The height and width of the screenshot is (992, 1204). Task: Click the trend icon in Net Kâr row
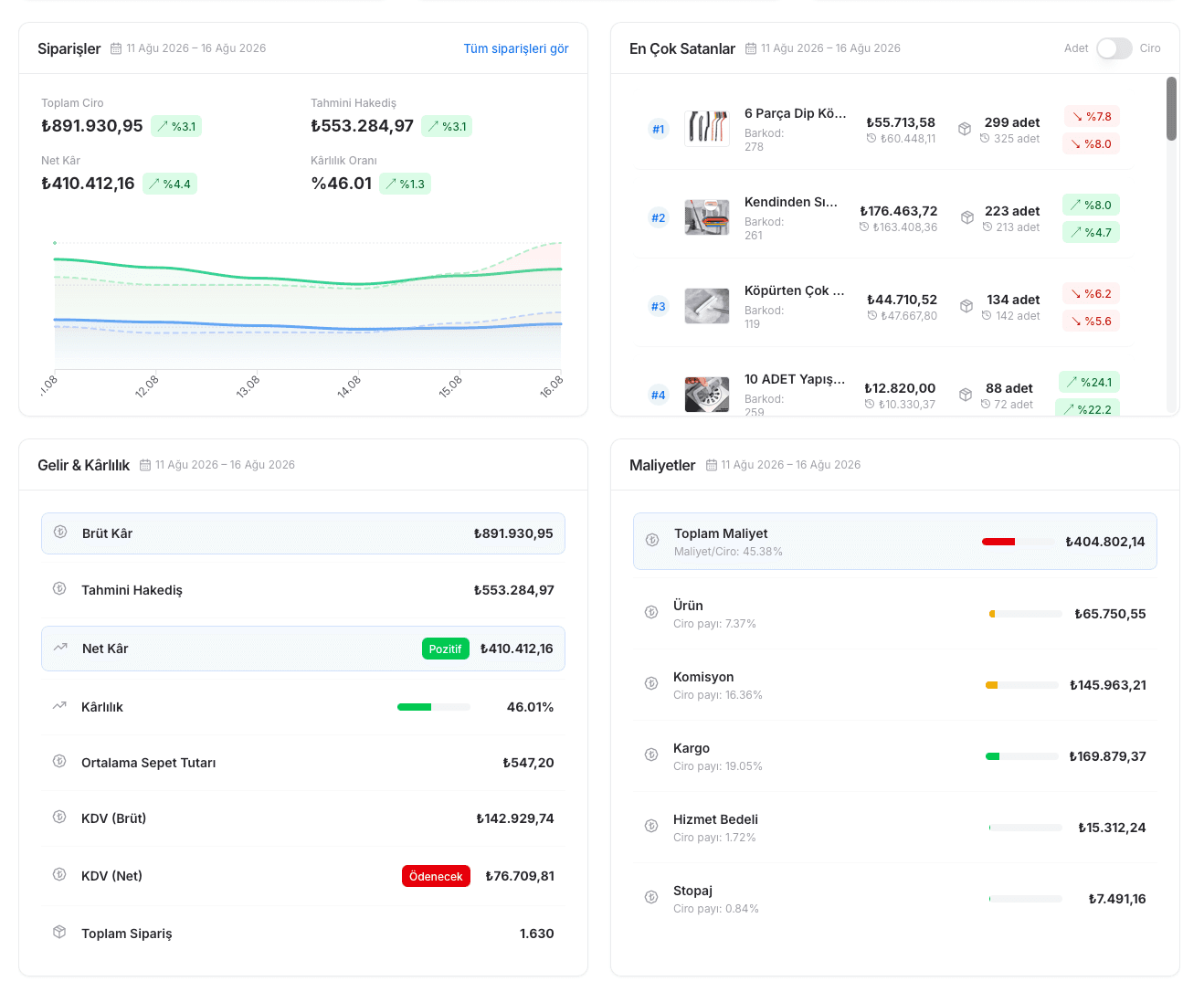click(60, 647)
